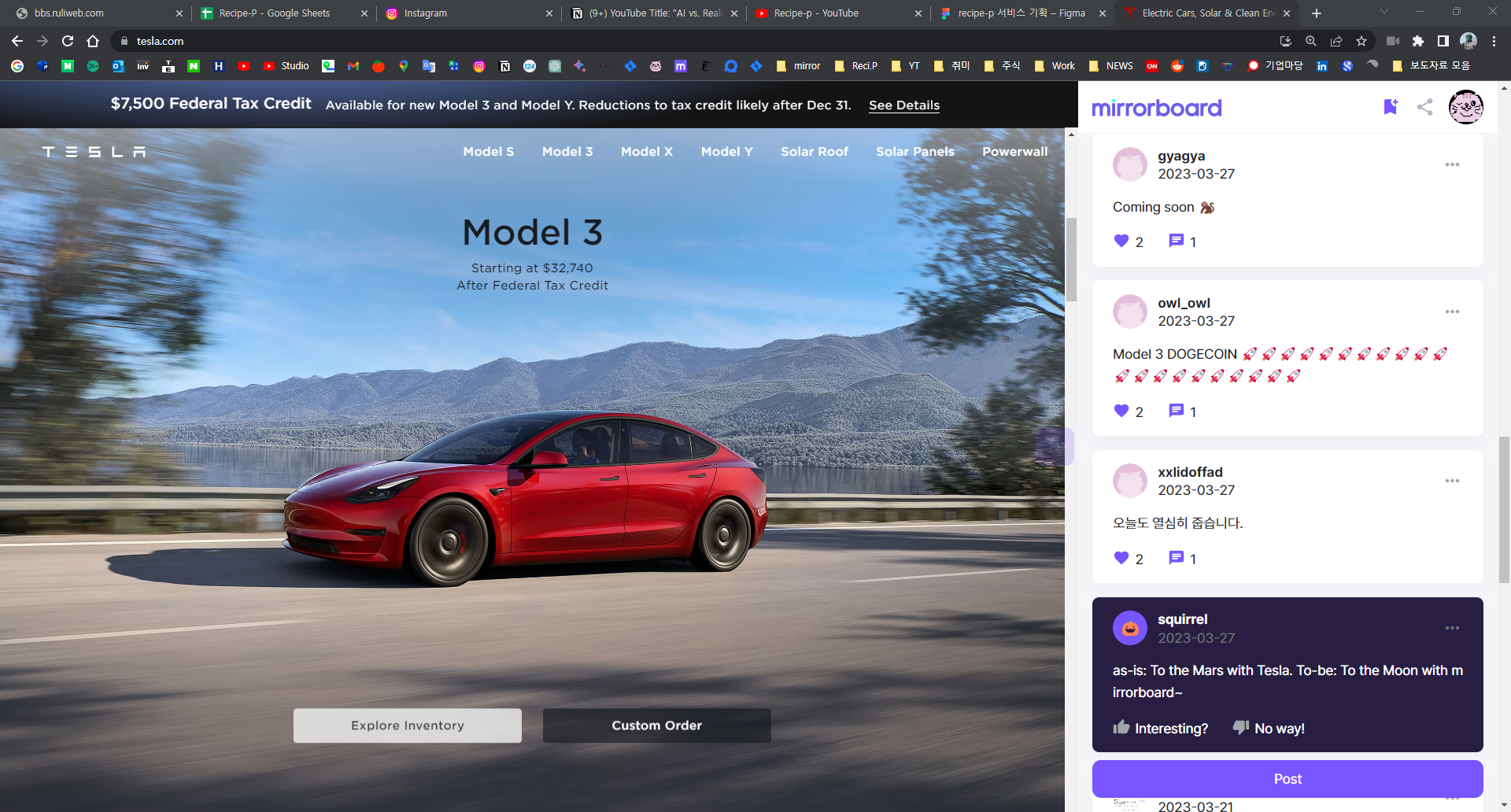The width and height of the screenshot is (1511, 812).
Task: Open replies on gyagya's comment
Action: 1176,241
